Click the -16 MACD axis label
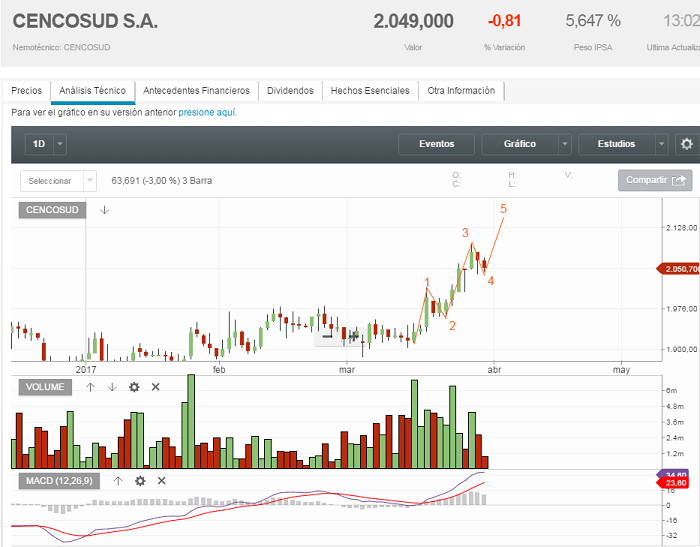Screen dimensions: 700x547 (671, 520)
